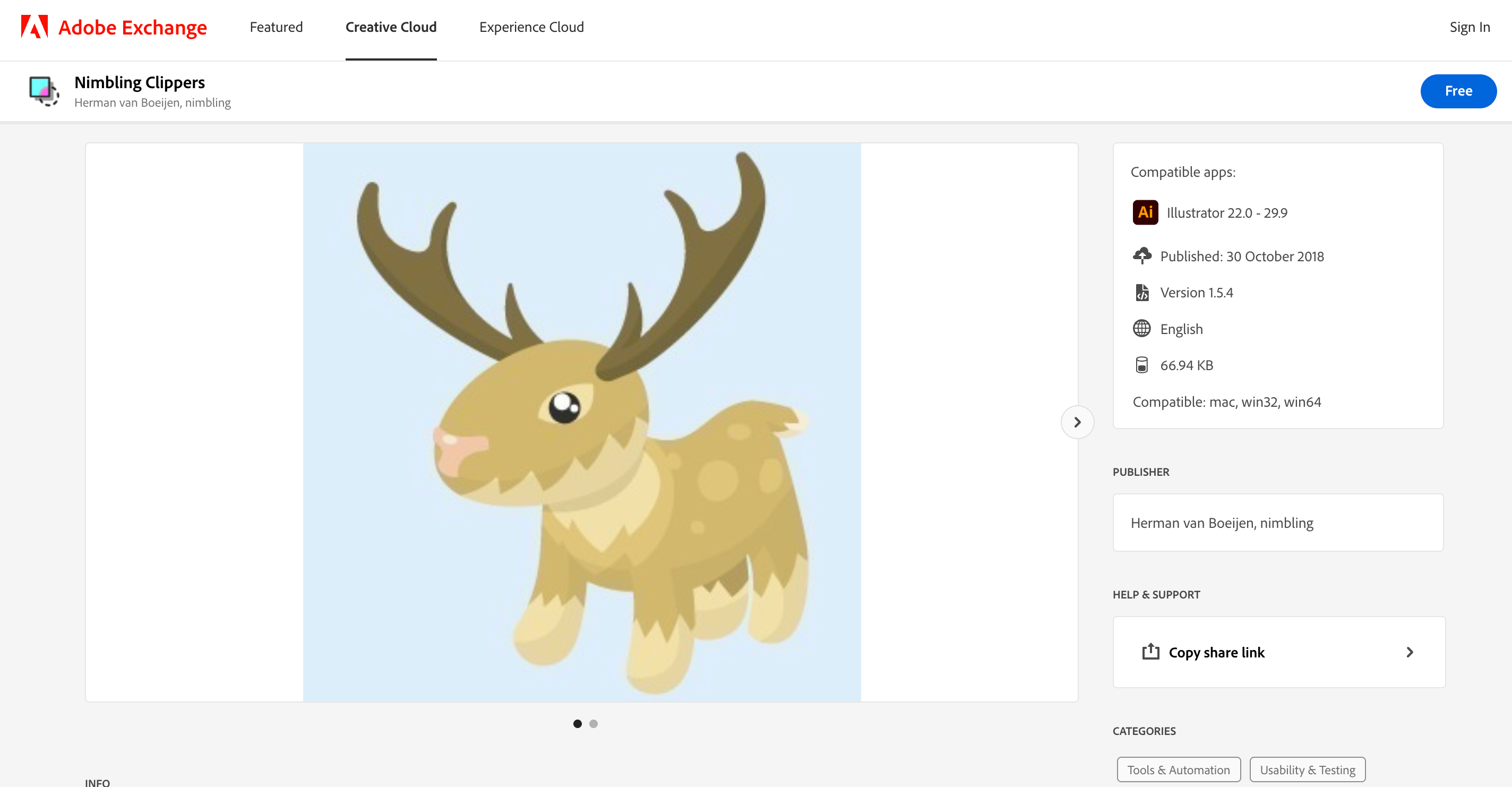
Task: Toggle the Tools & Automation category
Action: pos(1178,769)
